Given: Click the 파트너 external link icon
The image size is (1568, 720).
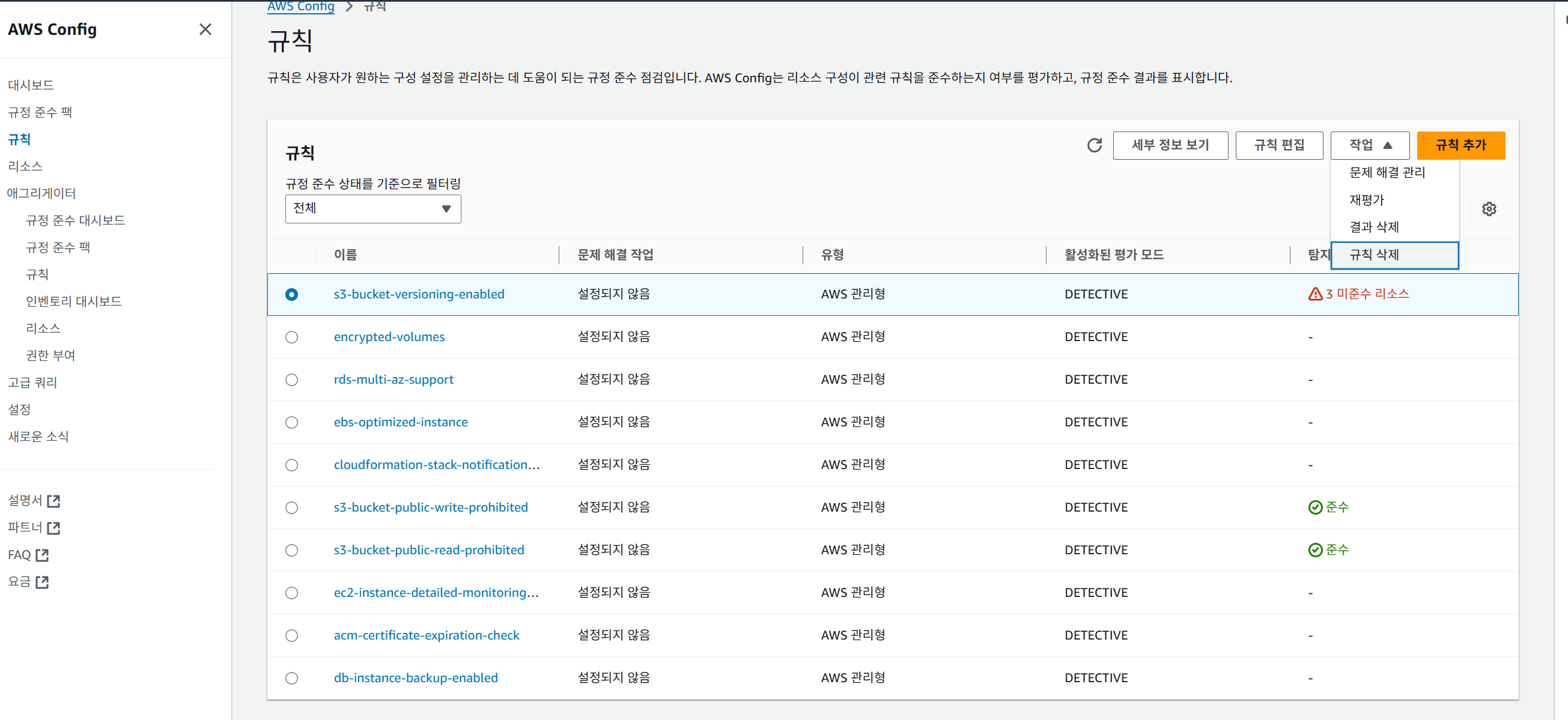Looking at the screenshot, I should click(53, 528).
